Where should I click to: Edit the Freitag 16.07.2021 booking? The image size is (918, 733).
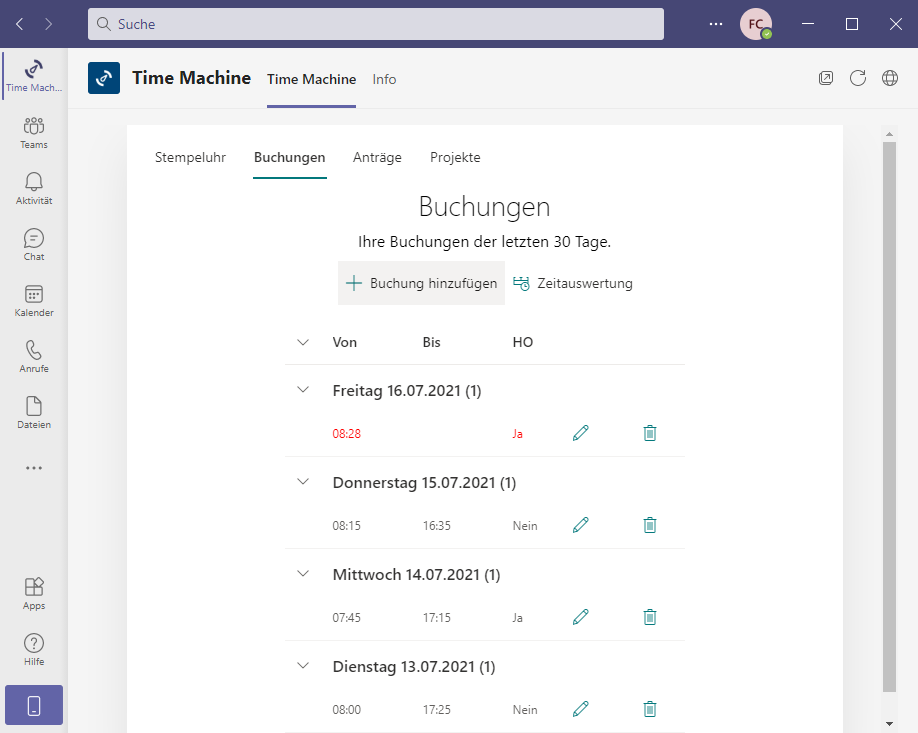click(580, 433)
